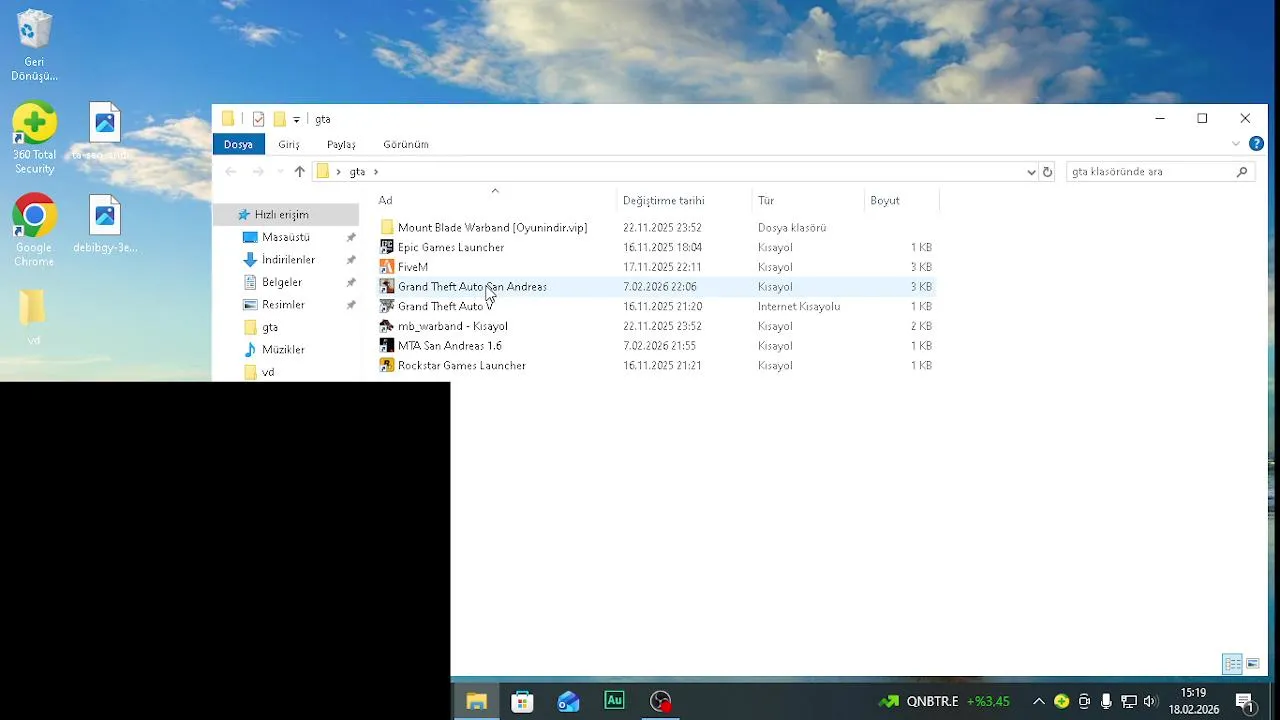This screenshot has height=720, width=1280.
Task: Select the 360 Total Security desktop icon
Action: click(x=34, y=138)
